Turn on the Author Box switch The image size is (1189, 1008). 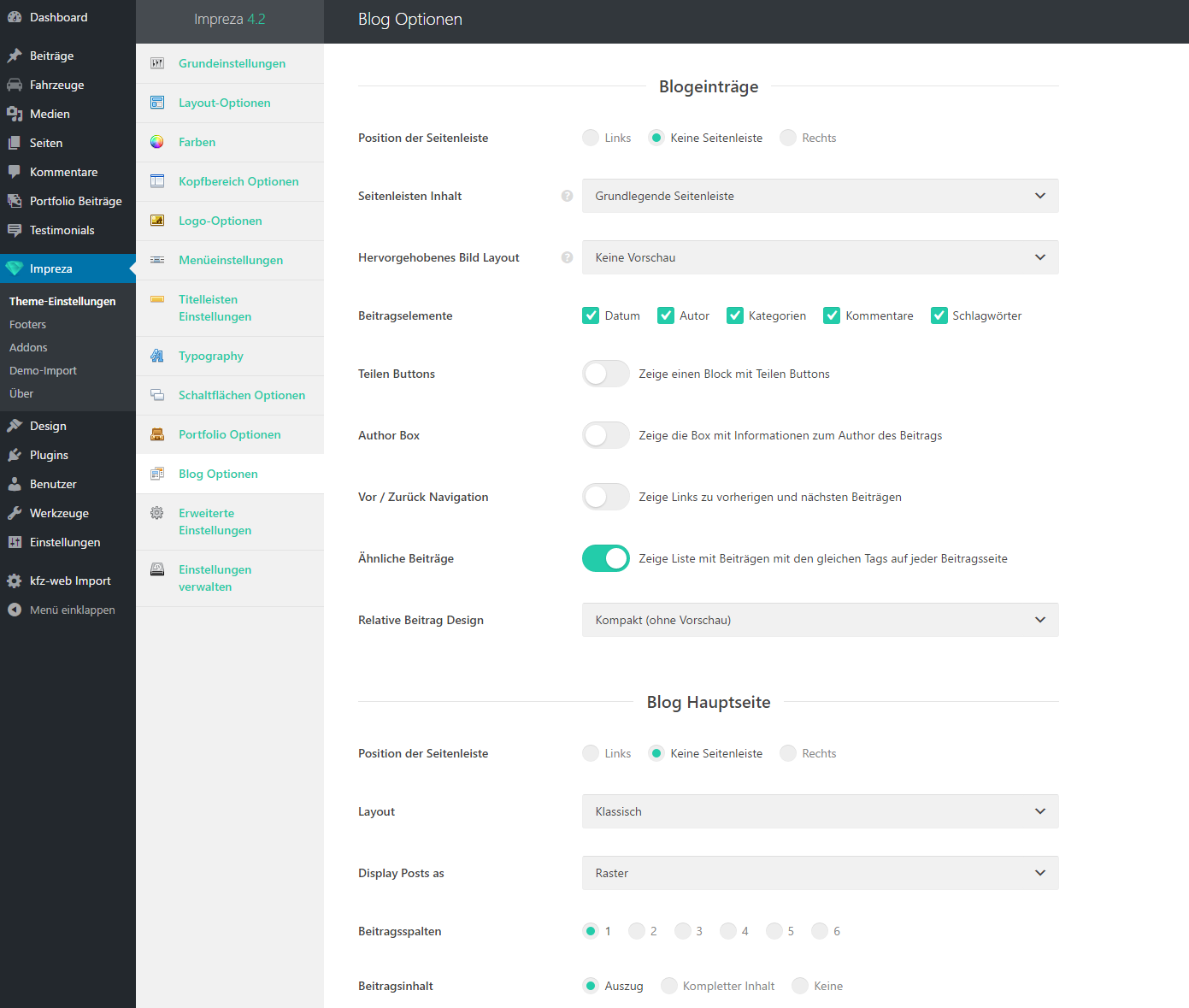pos(606,435)
